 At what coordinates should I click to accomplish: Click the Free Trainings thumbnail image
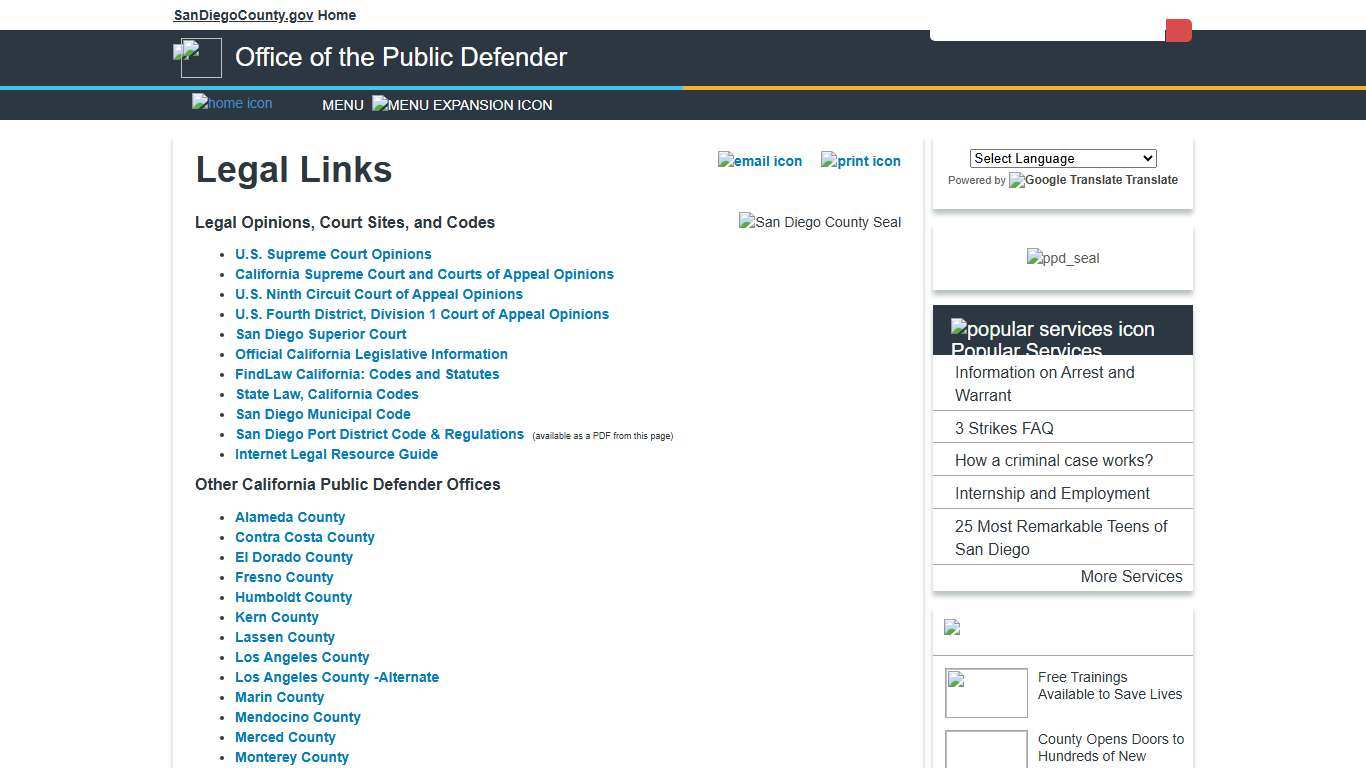point(986,692)
